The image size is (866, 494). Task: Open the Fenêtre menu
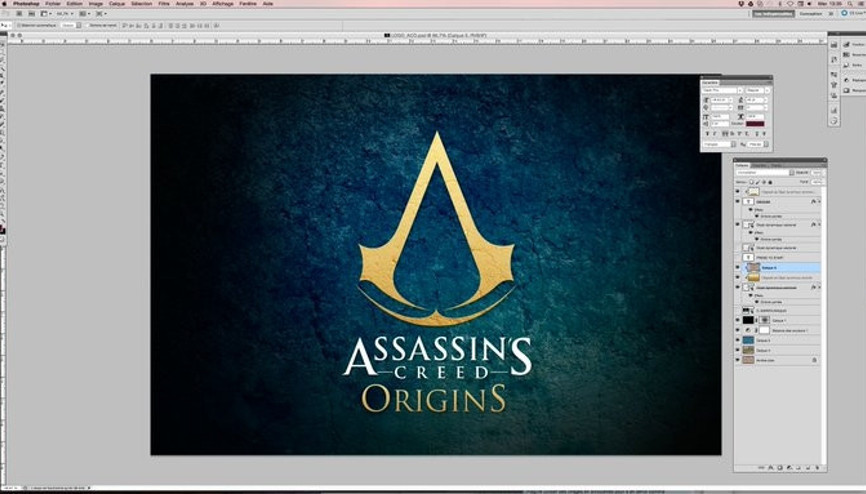pos(247,4)
